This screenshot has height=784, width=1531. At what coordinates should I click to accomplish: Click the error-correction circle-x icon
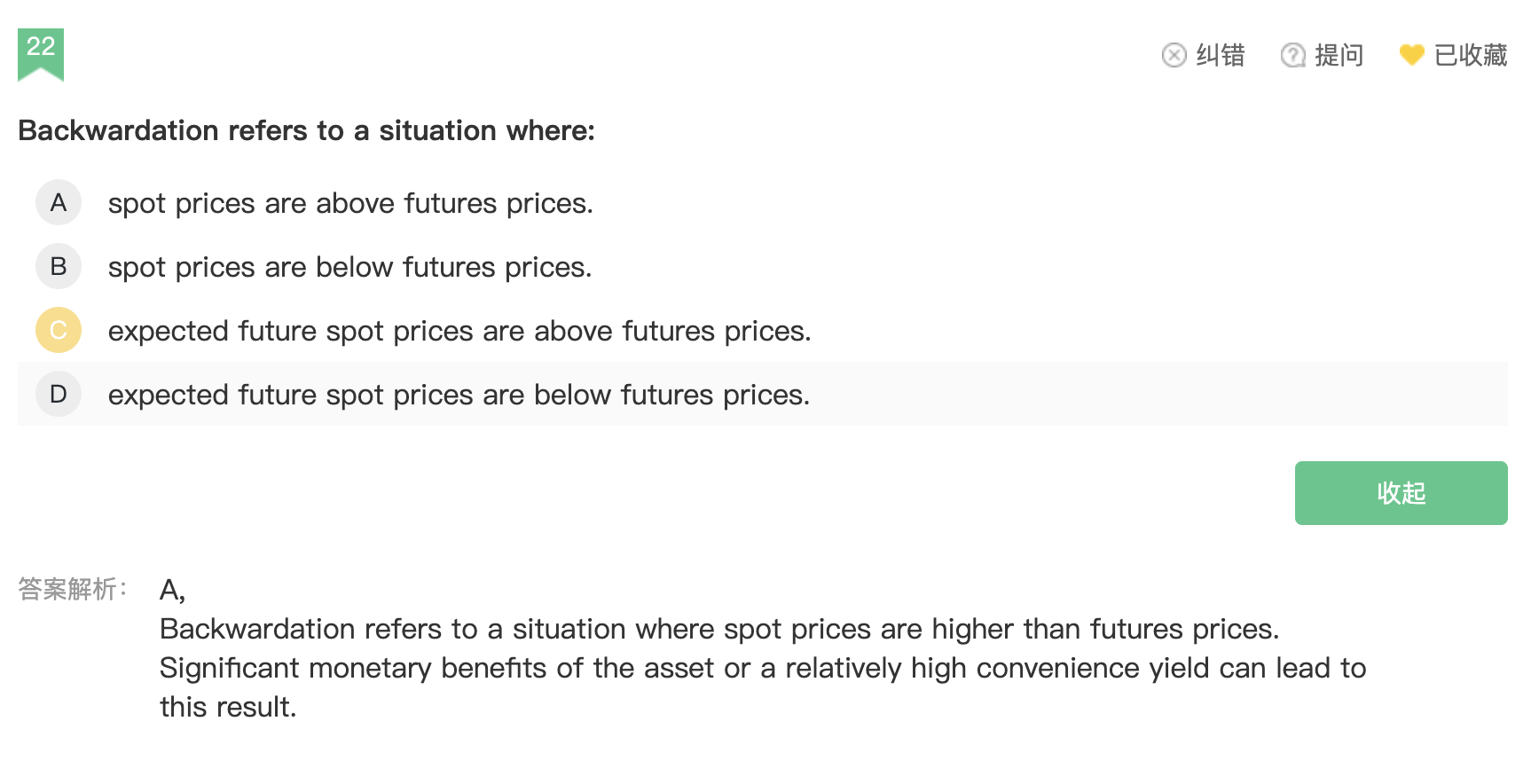click(1174, 55)
